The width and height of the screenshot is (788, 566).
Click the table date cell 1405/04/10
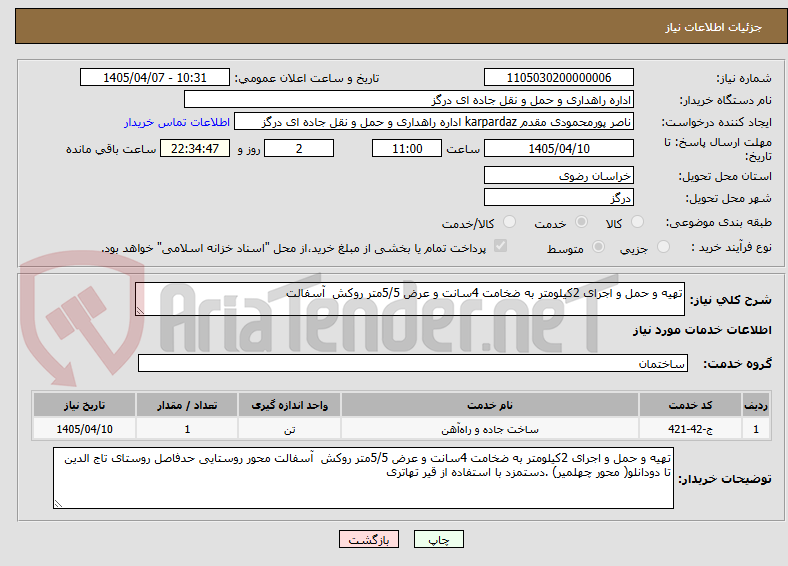[84, 429]
